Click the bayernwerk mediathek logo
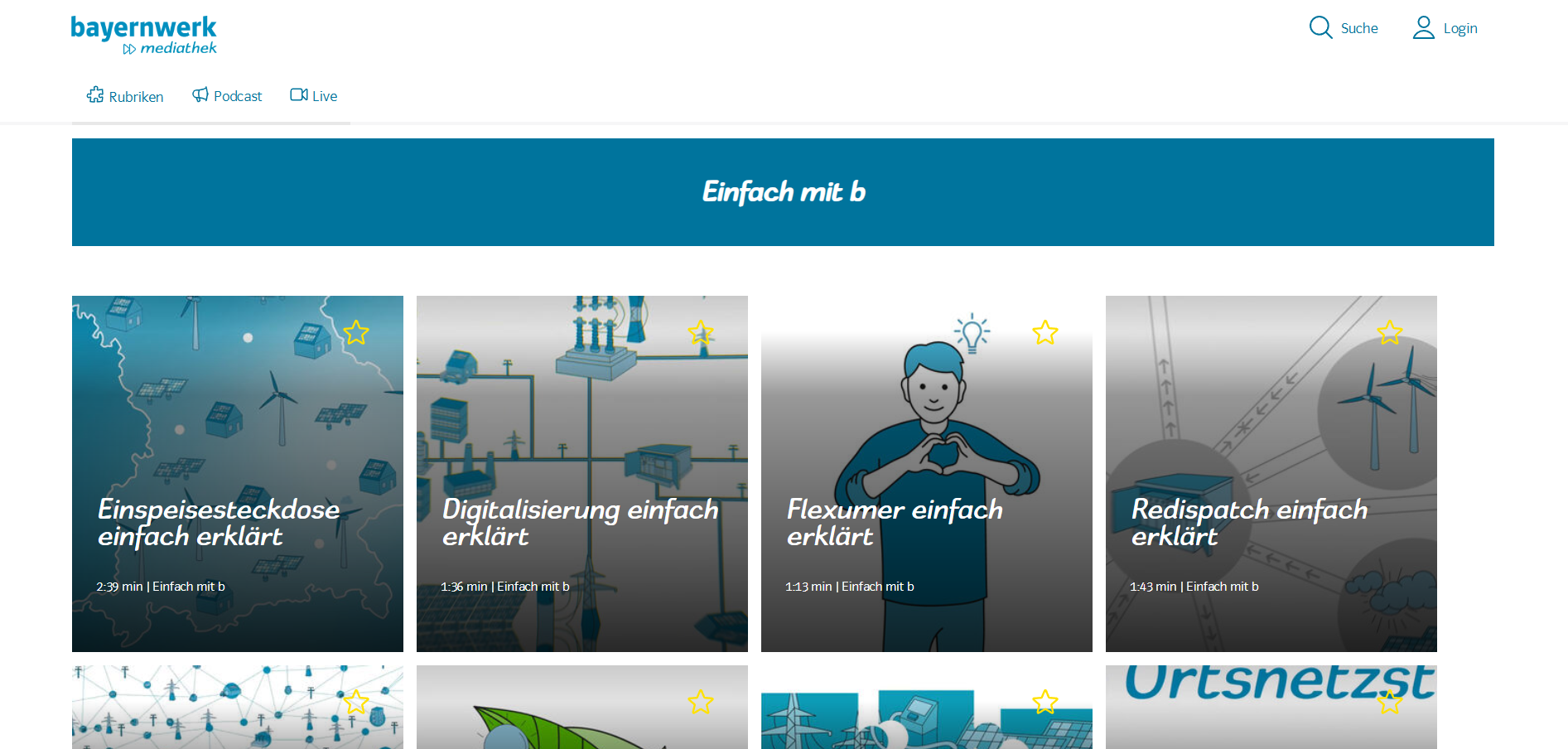This screenshot has height=749, width=1568. pyautogui.click(x=143, y=36)
